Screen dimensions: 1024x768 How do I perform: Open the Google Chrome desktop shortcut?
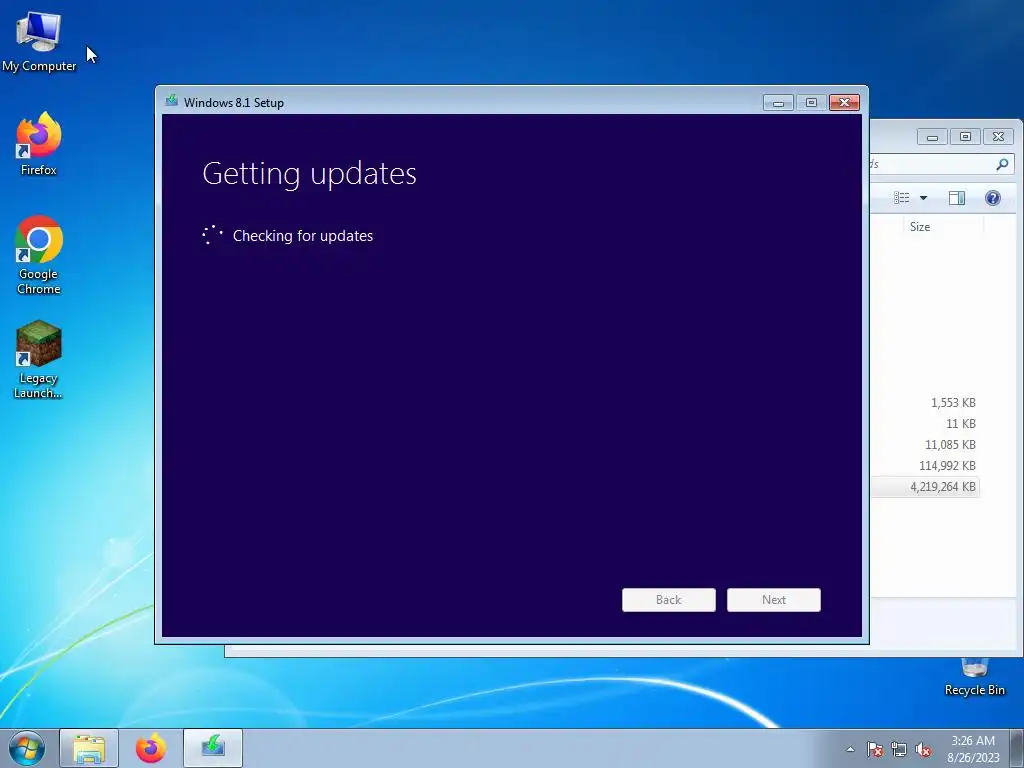39,255
